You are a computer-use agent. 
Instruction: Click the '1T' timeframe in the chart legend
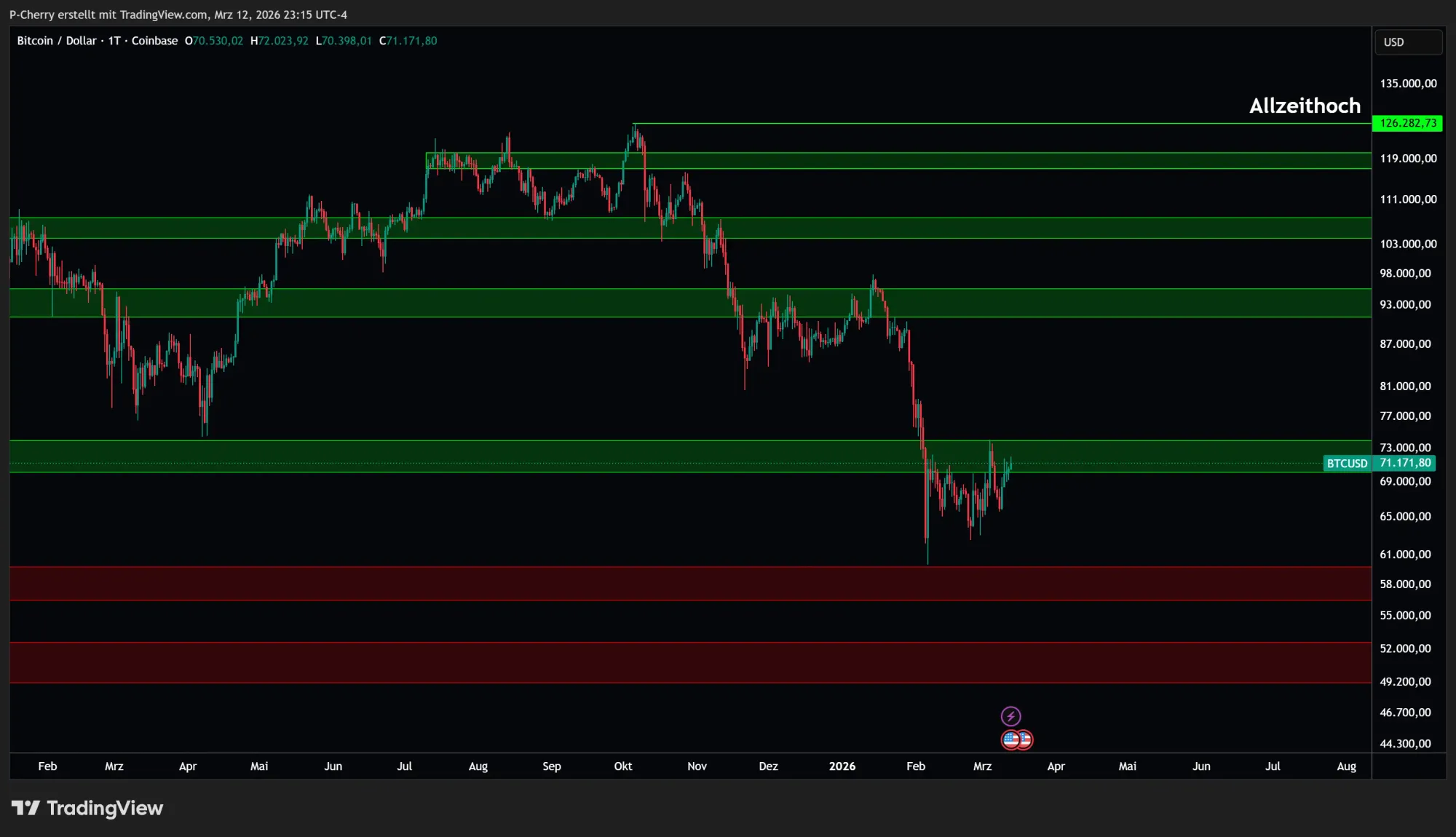(x=114, y=41)
